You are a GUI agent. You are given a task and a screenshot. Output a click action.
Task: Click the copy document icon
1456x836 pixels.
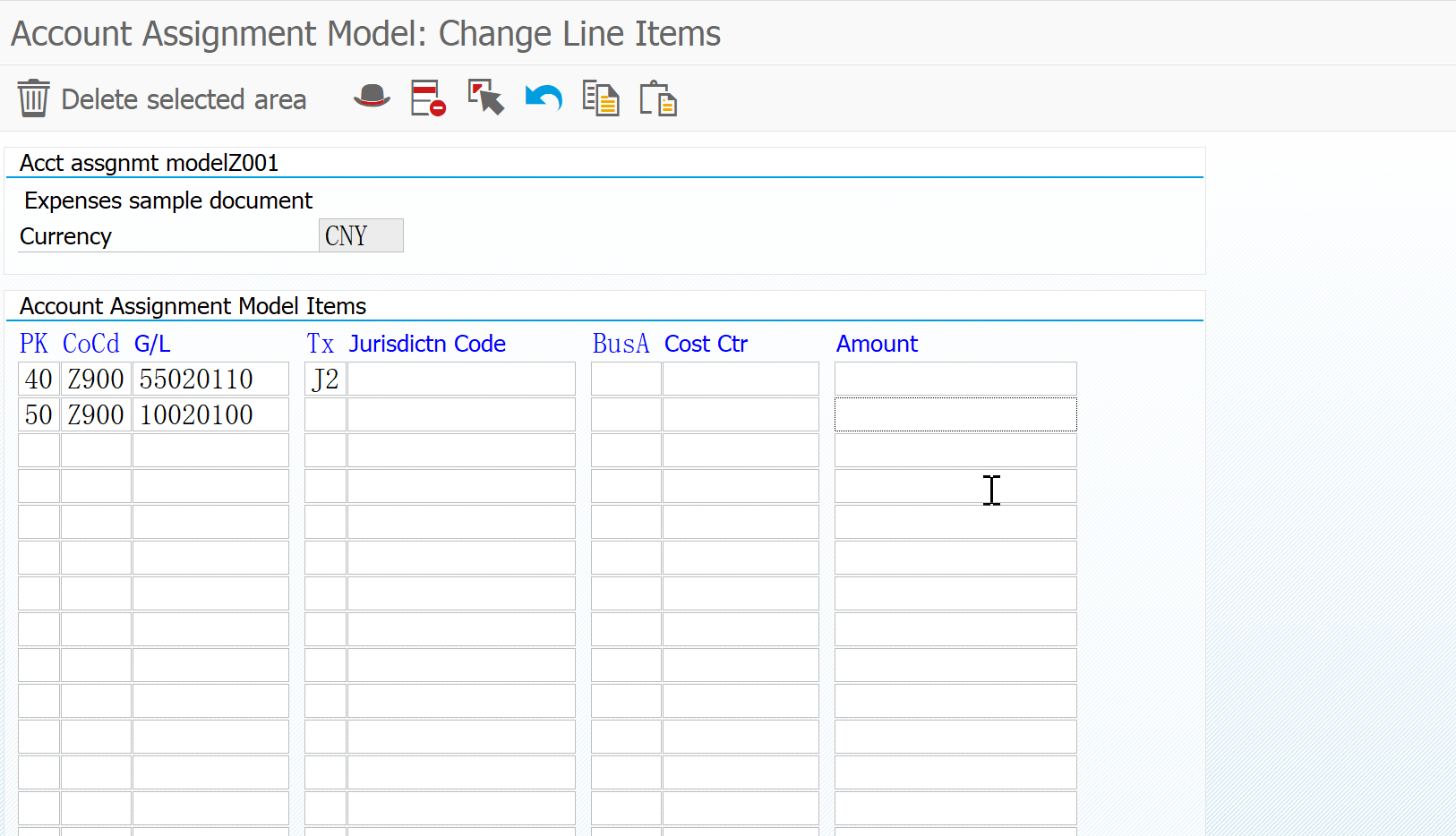[x=601, y=98]
